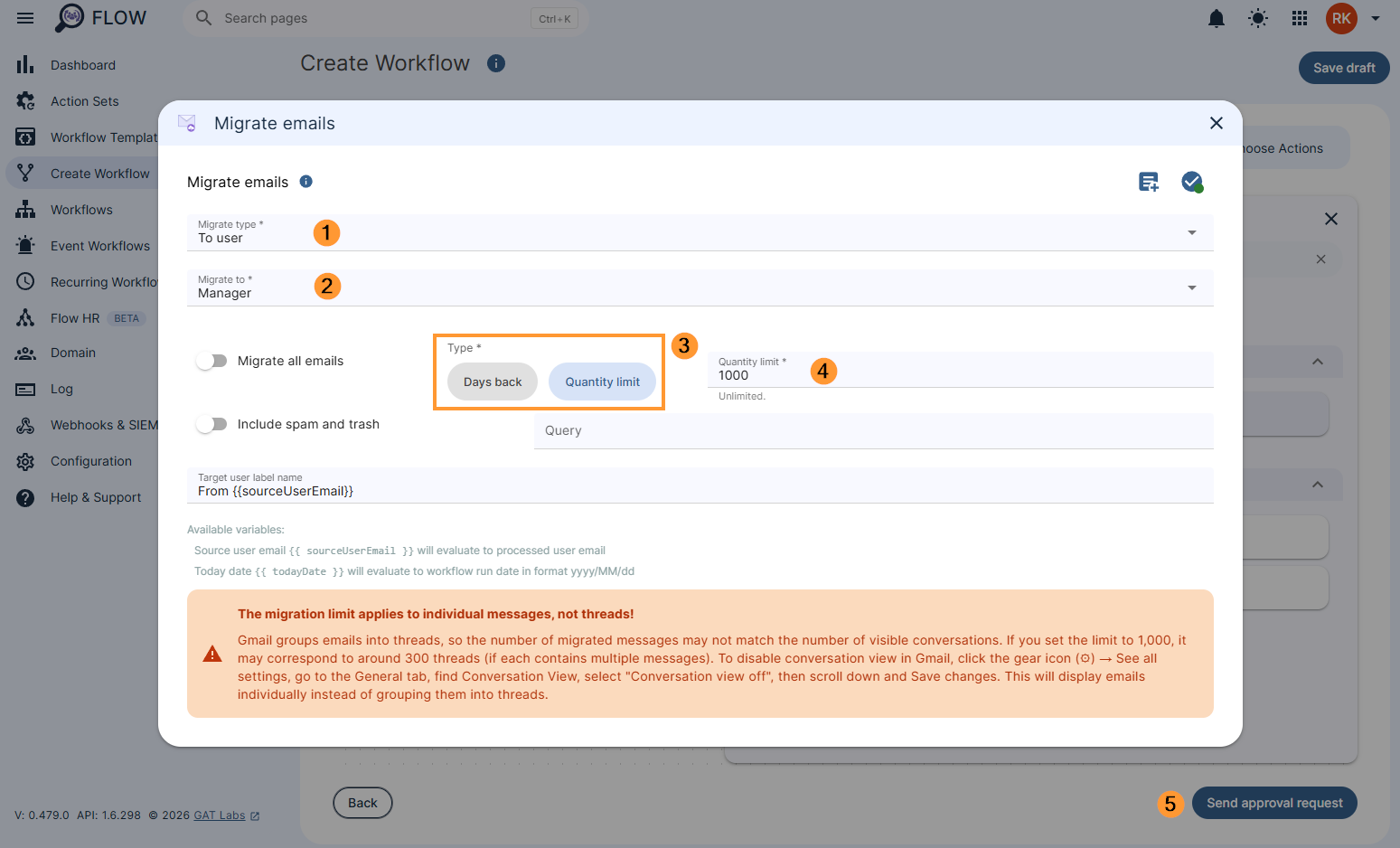1400x848 pixels.
Task: Click the FLOW logo
Action: (x=100, y=18)
